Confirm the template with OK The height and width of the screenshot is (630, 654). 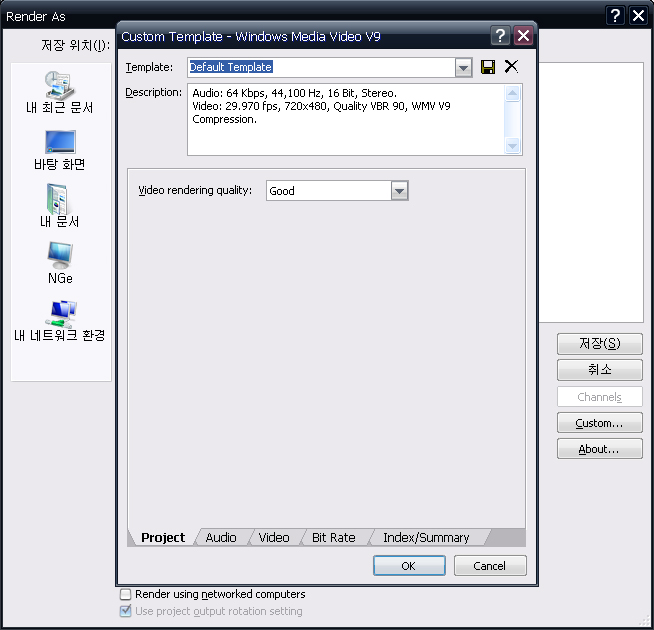coord(409,566)
